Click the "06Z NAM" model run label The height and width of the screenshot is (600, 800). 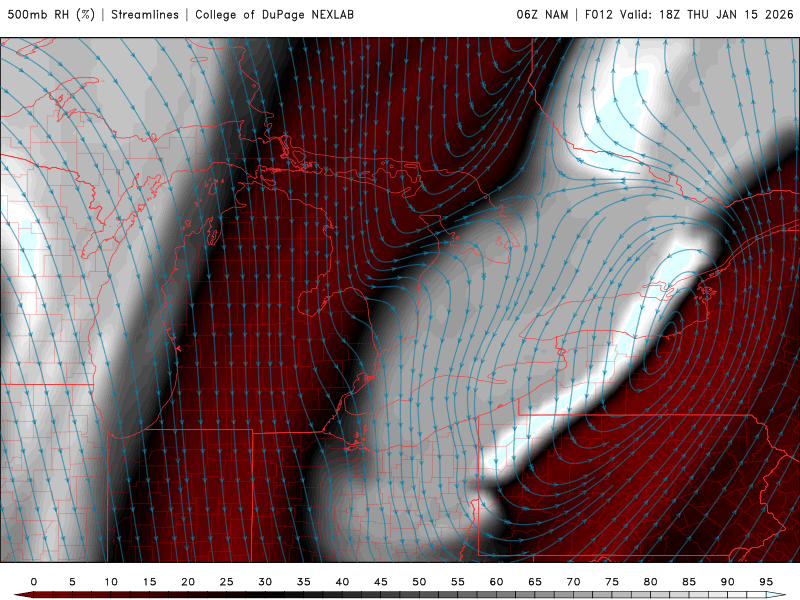[x=542, y=15]
